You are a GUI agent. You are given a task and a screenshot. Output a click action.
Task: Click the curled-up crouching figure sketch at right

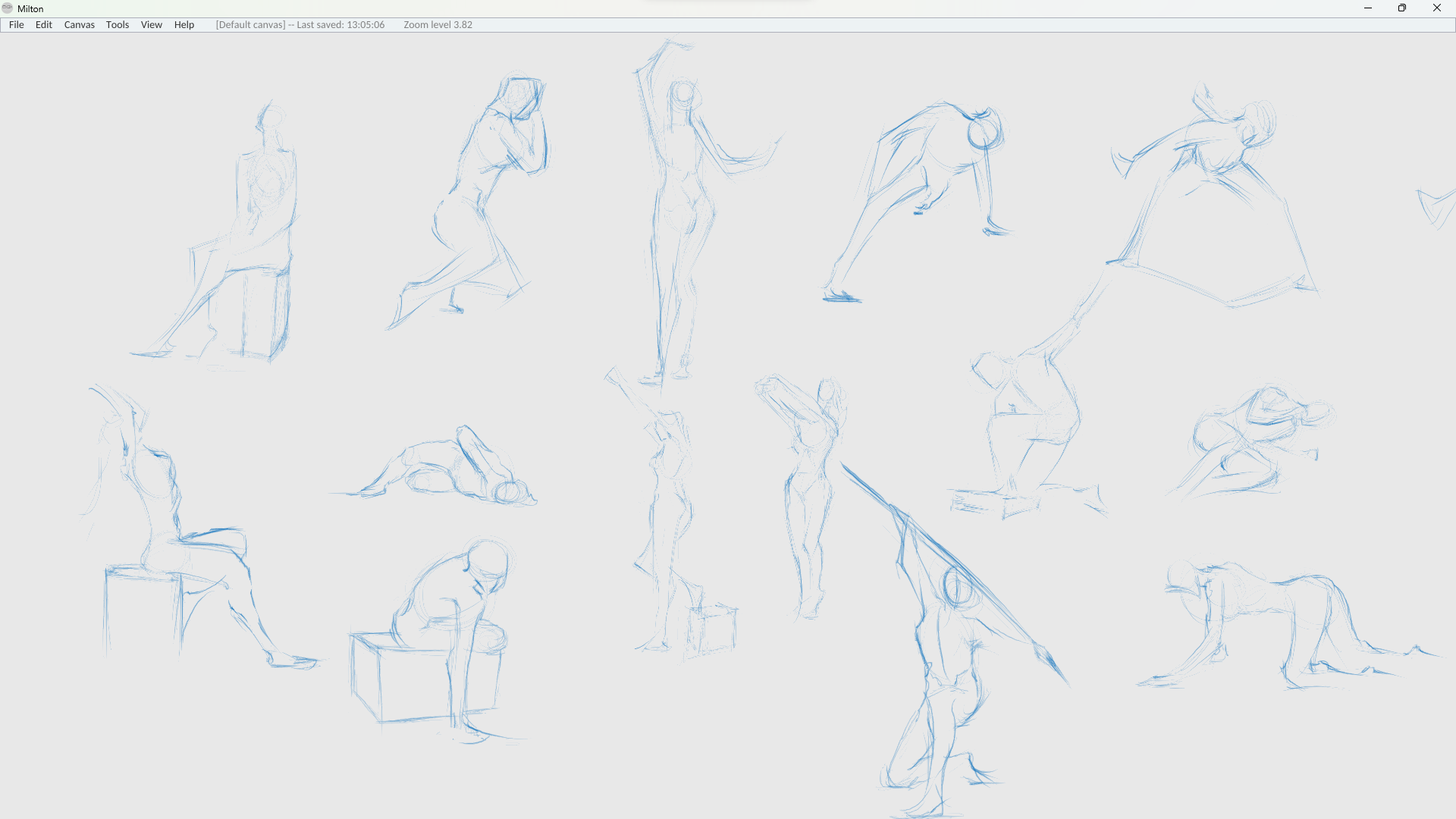pos(1251,440)
